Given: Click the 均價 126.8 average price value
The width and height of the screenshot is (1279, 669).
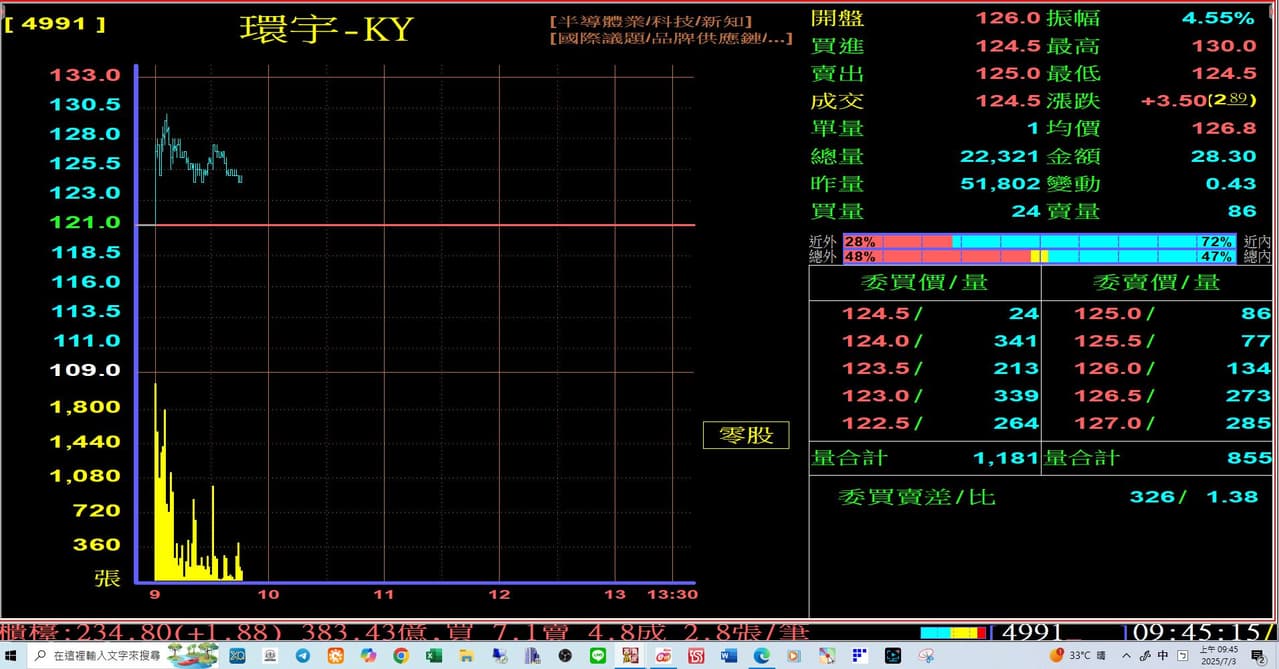Looking at the screenshot, I should click(x=1224, y=128).
